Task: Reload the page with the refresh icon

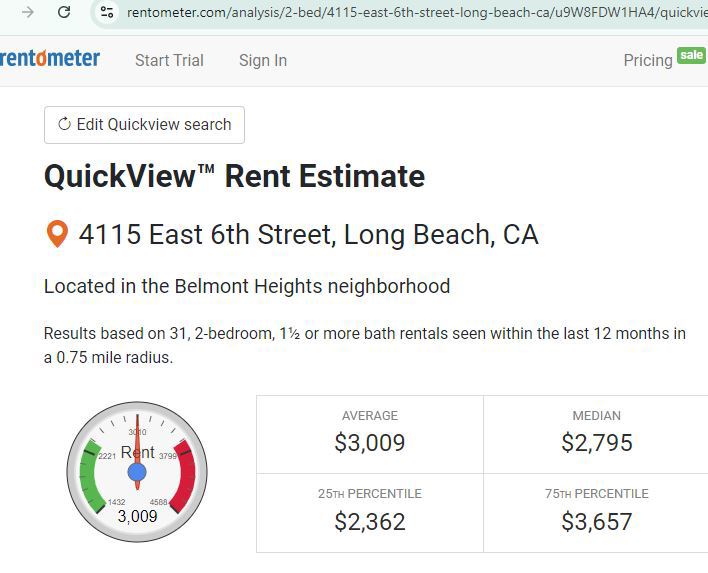Action: [x=64, y=12]
